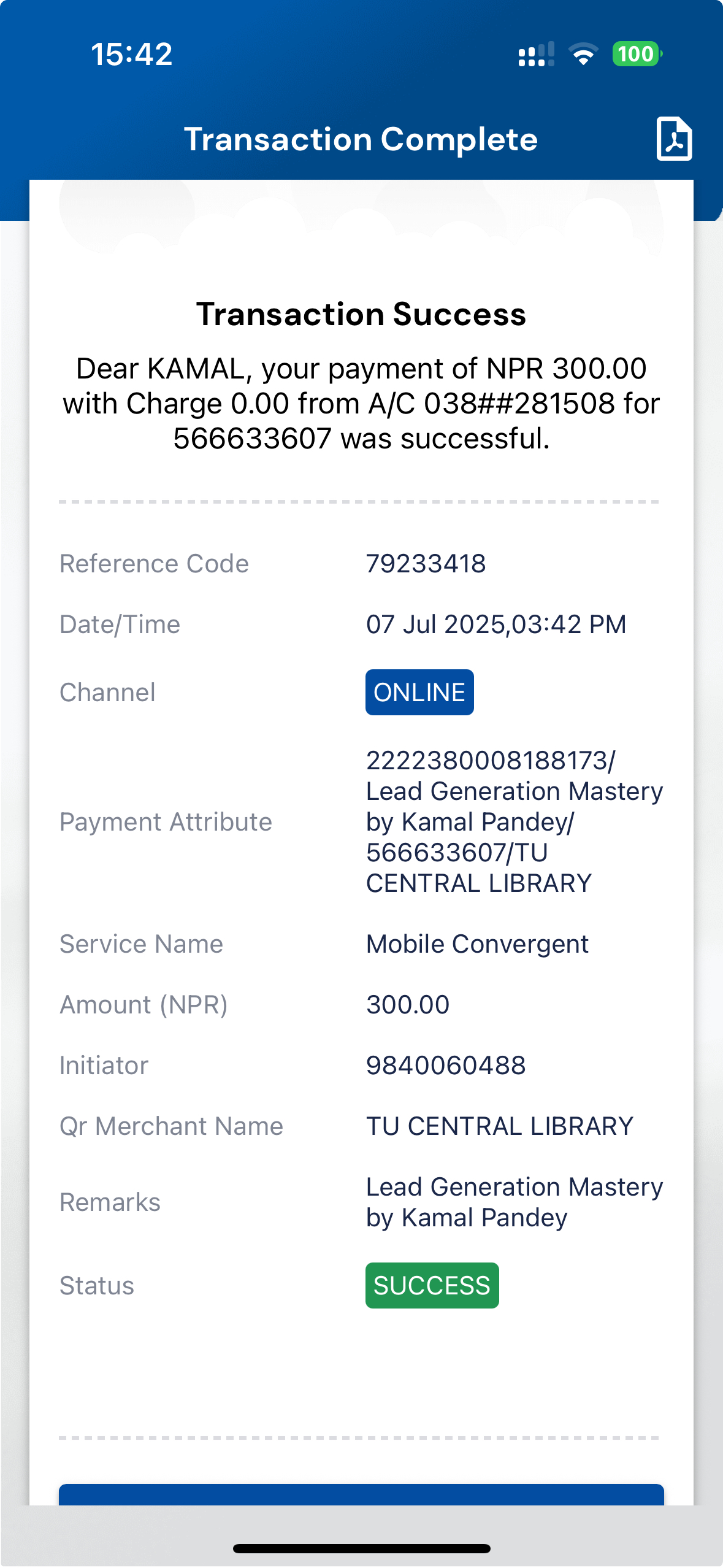Tap the Payment Attribute value text

coord(514,821)
